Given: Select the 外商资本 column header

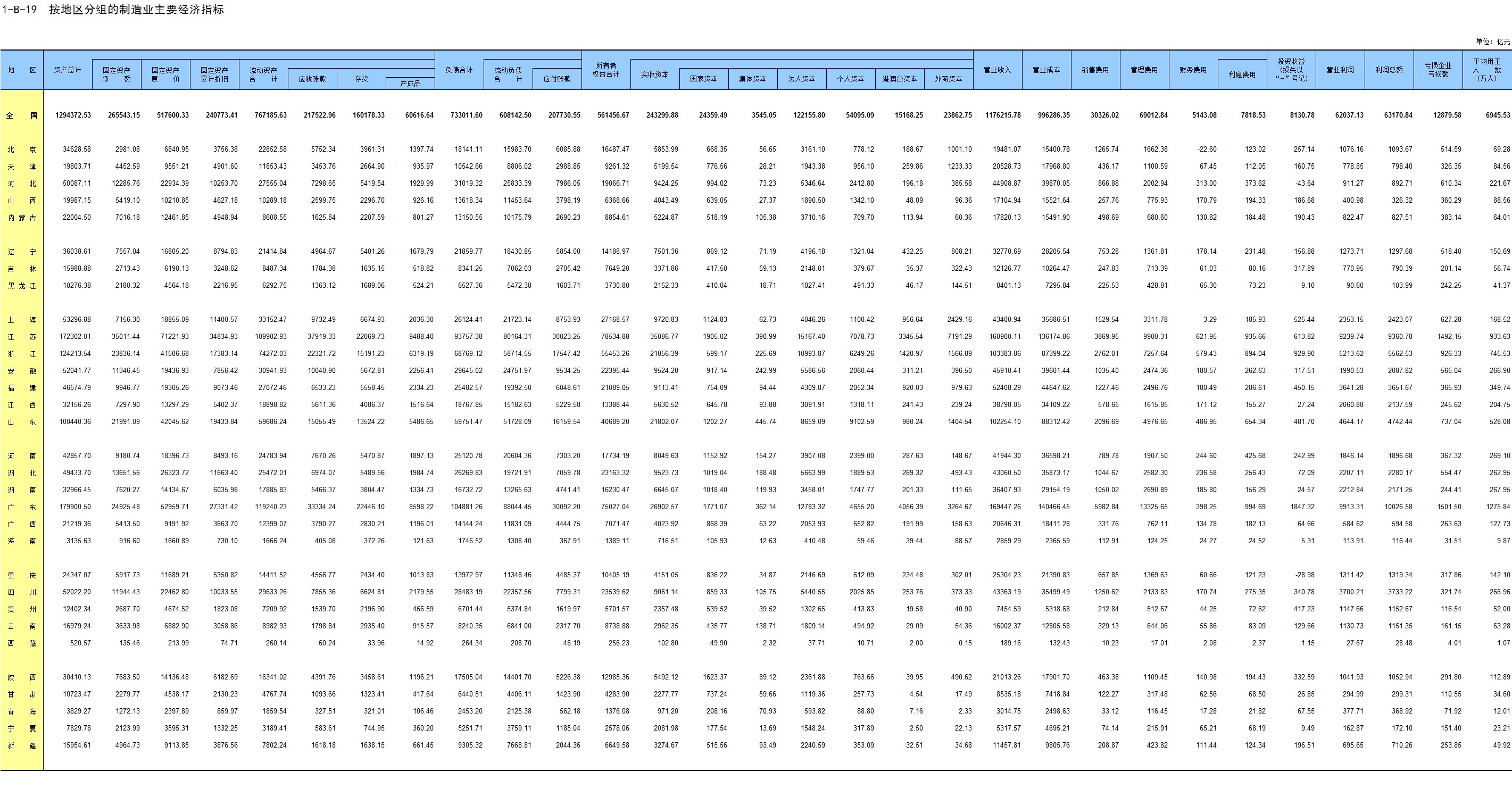Looking at the screenshot, I should coord(949,79).
